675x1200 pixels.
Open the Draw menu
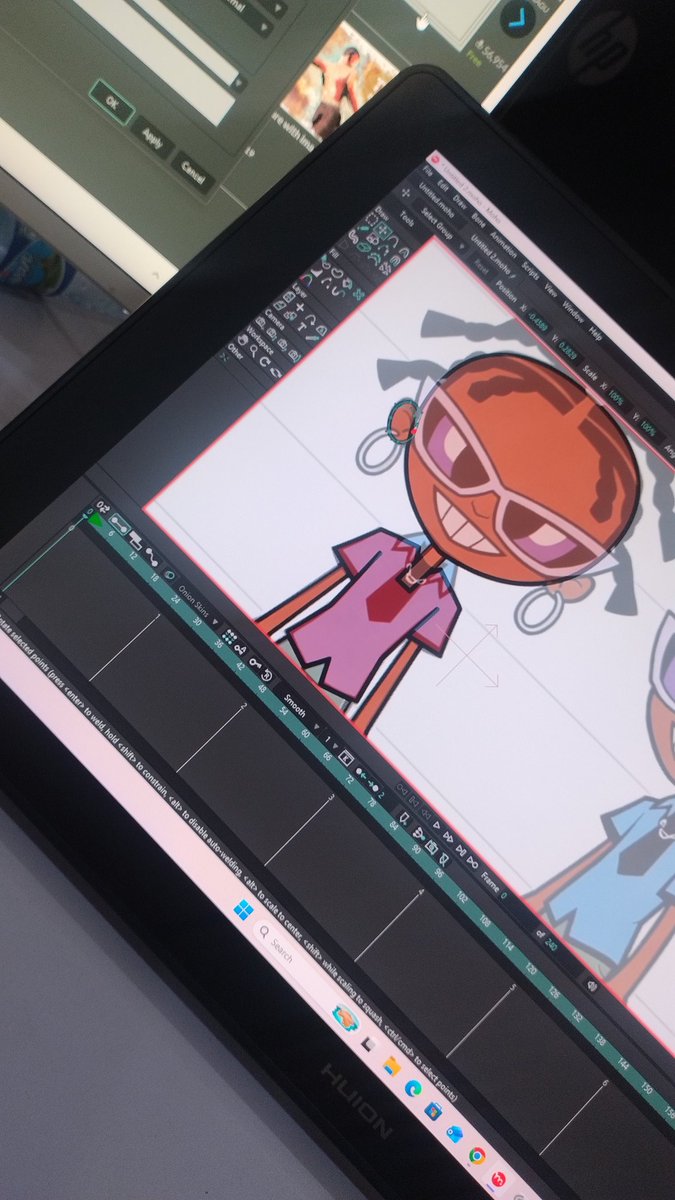(x=460, y=200)
